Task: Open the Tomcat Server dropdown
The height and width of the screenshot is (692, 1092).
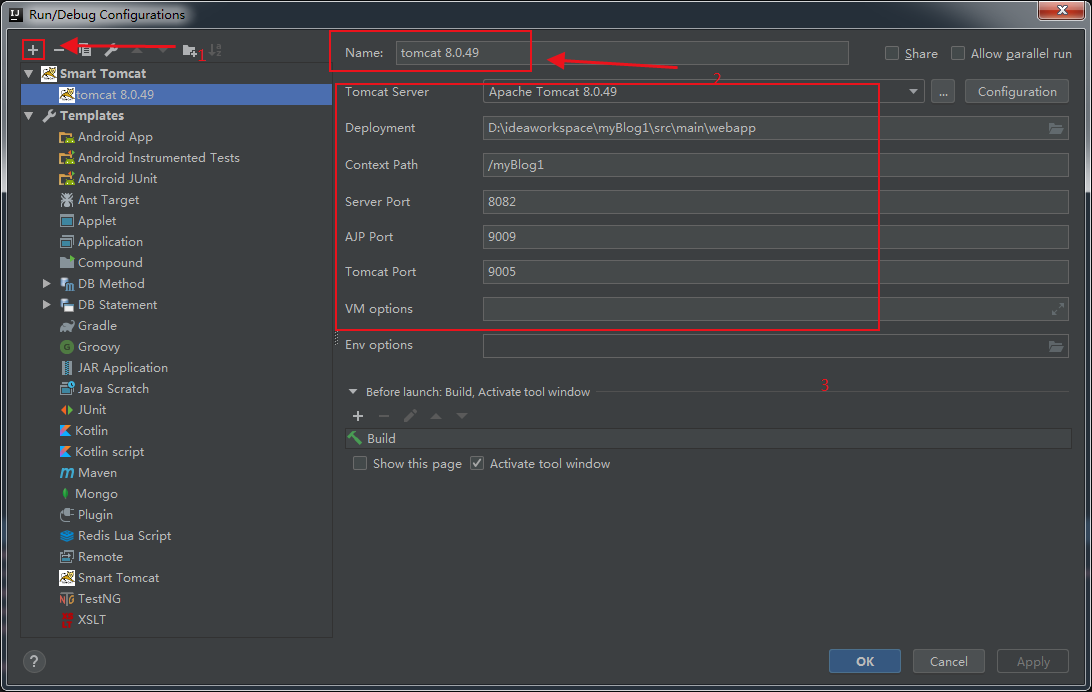Action: (x=913, y=92)
